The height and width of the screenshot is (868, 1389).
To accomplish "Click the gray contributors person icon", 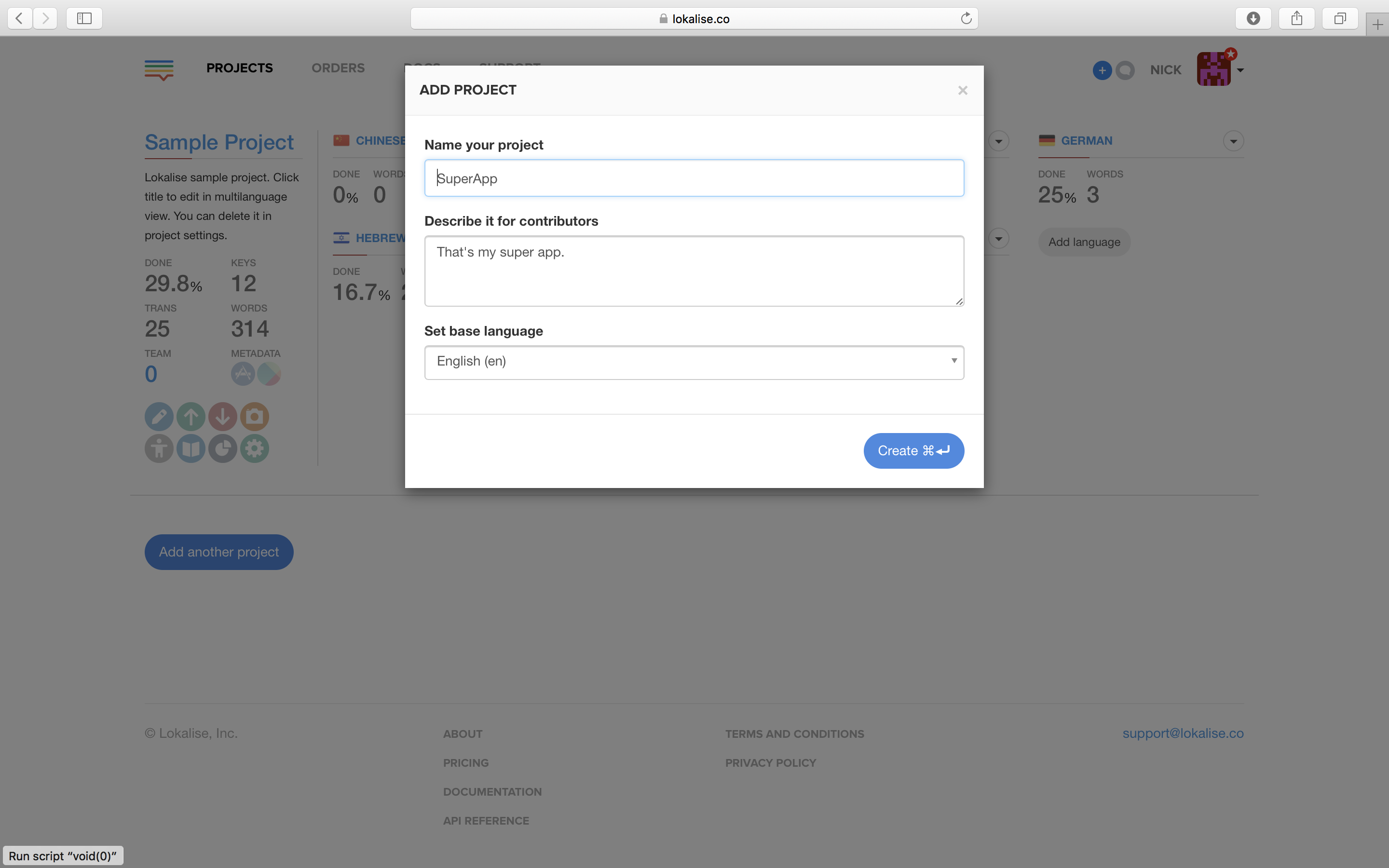I will [159, 448].
